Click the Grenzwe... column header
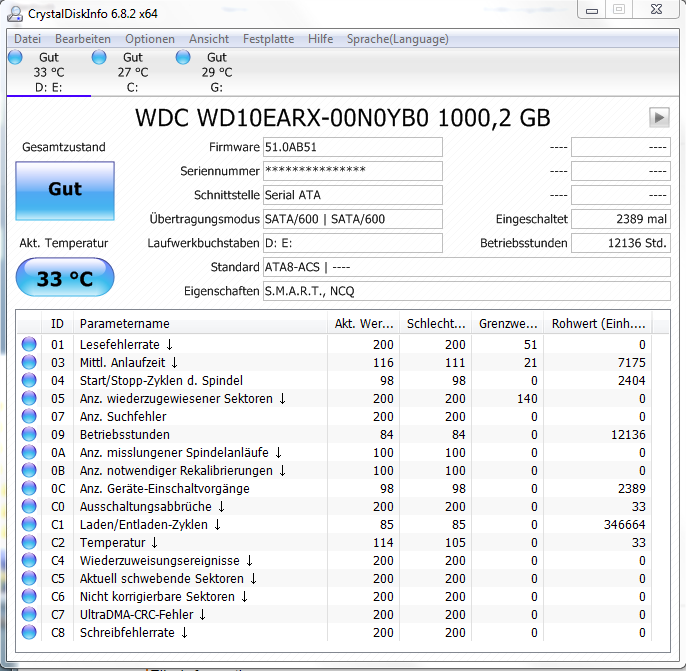Image resolution: width=686 pixels, height=671 pixels. pos(508,324)
